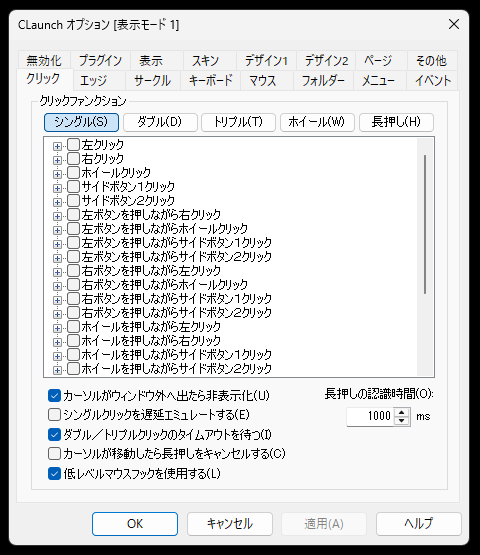Image resolution: width=480 pixels, height=555 pixels.
Task: Show ホイール(W) functions
Action: coord(317,122)
